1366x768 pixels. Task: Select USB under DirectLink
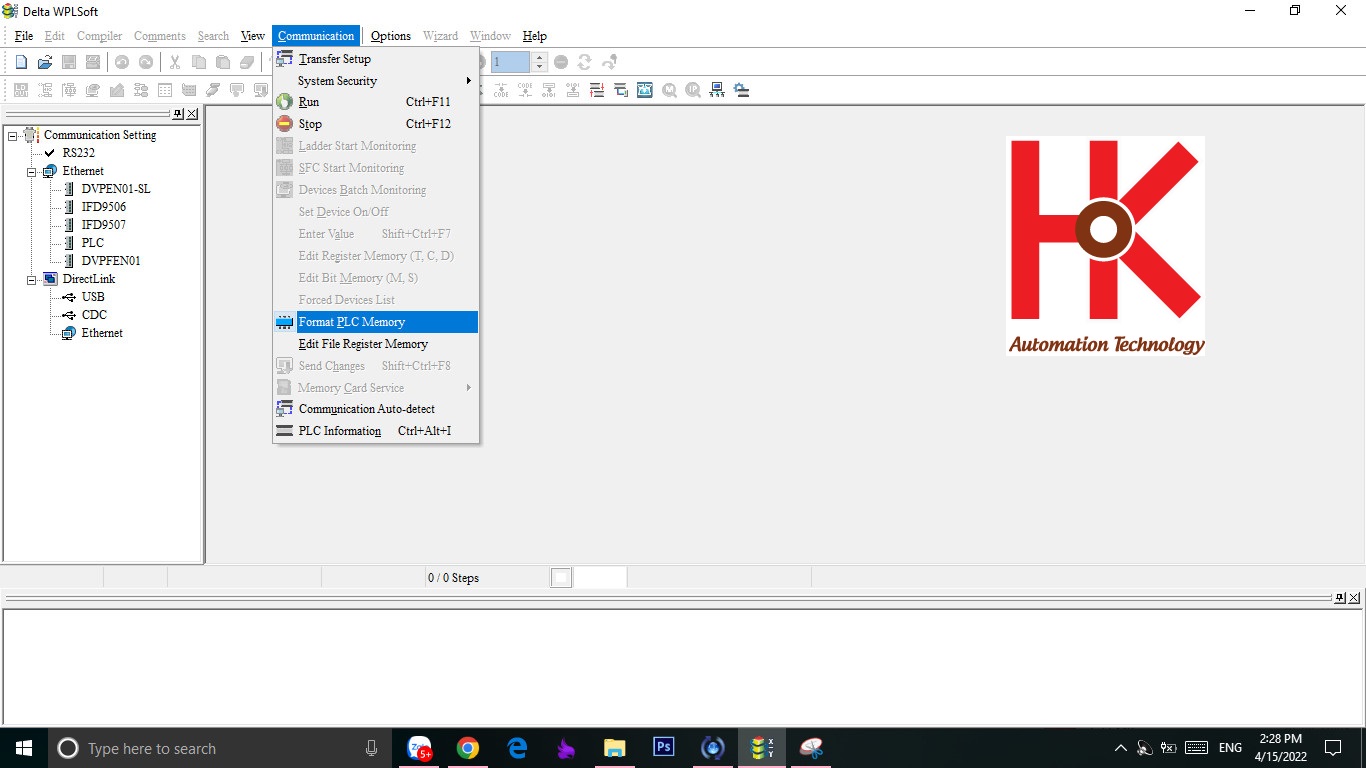click(93, 297)
